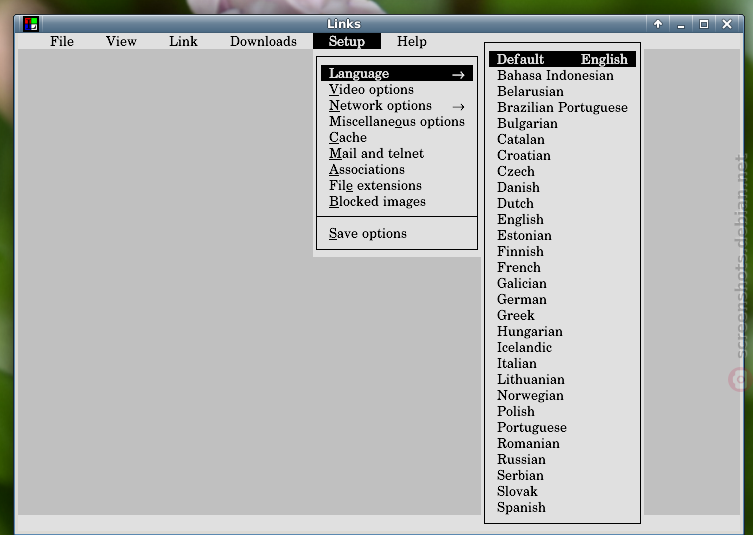
Task: Choose Save options
Action: pyautogui.click(x=397, y=233)
